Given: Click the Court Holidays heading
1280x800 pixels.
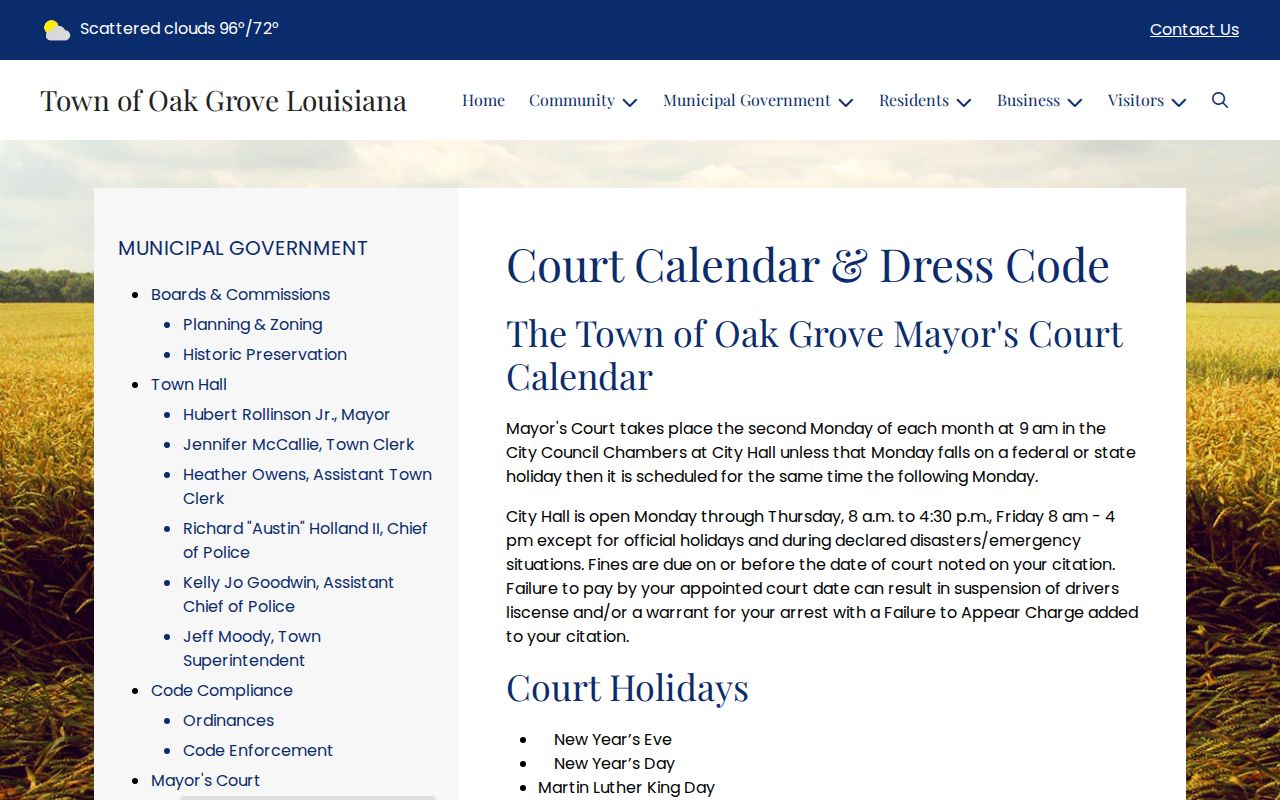Looking at the screenshot, I should click(627, 688).
